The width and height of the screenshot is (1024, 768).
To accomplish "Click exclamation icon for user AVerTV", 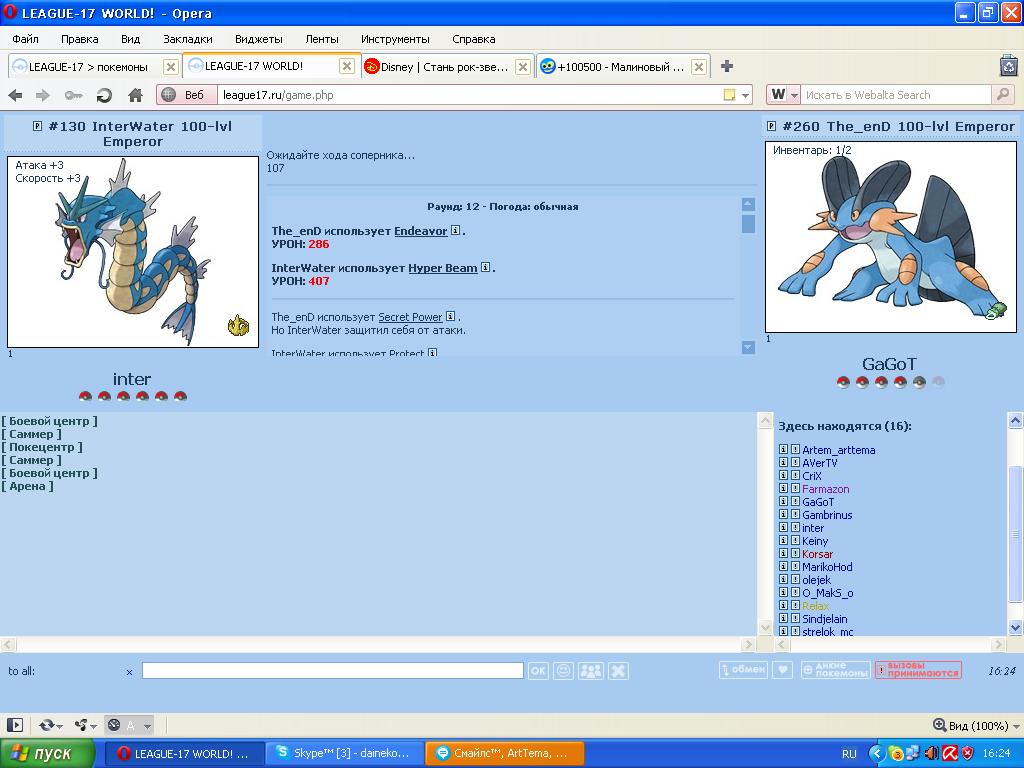I will tap(795, 462).
